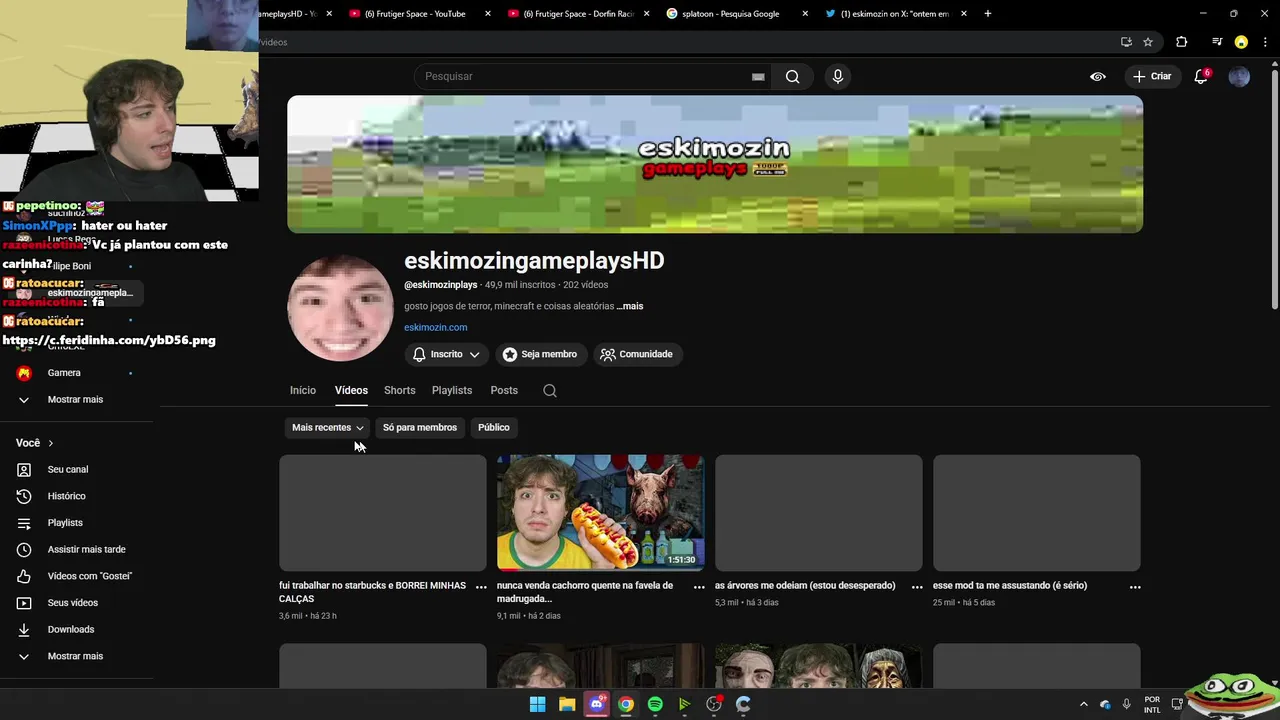Expand the Você section chevron
Screen dimensions: 1280x720
[x=50, y=443]
